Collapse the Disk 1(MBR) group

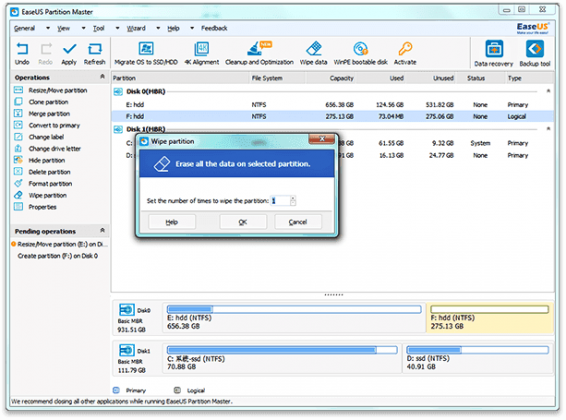[x=548, y=128]
